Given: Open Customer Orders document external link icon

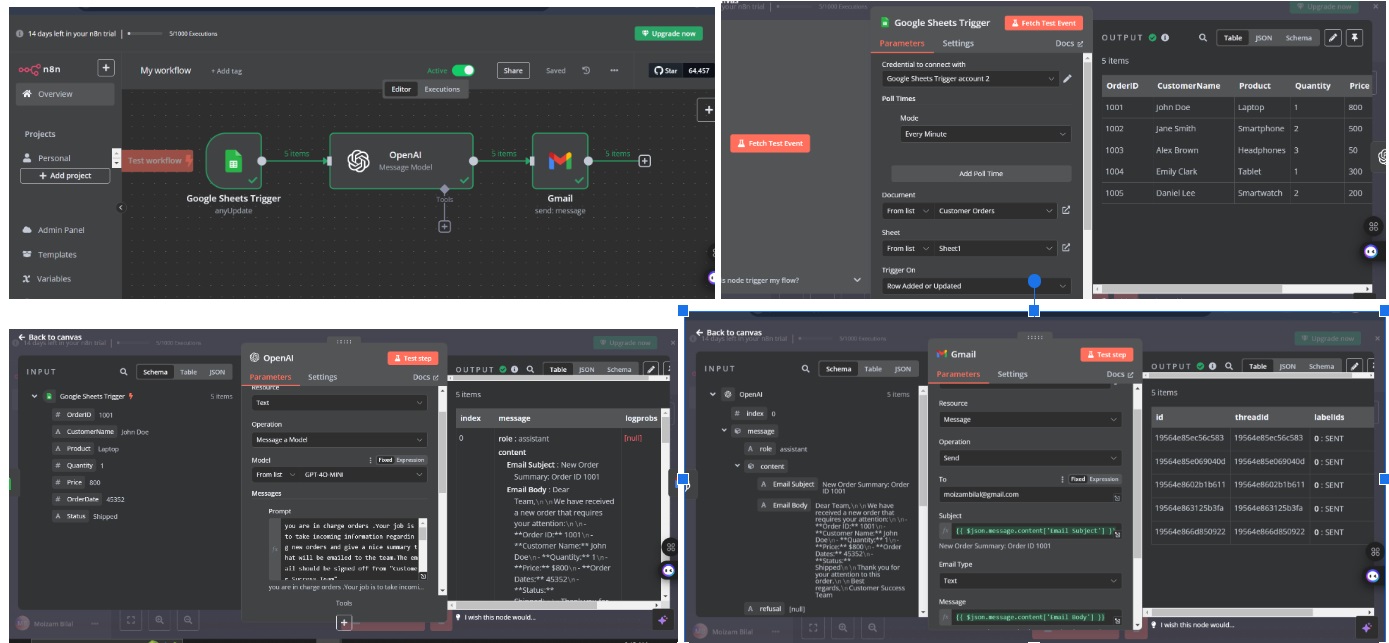Looking at the screenshot, I should [x=1066, y=211].
